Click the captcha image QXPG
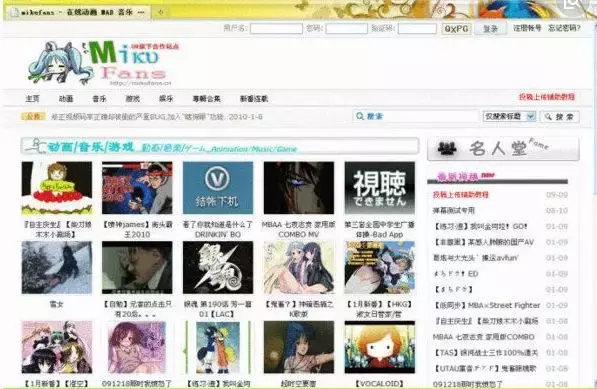The width and height of the screenshot is (597, 389). pos(456,29)
